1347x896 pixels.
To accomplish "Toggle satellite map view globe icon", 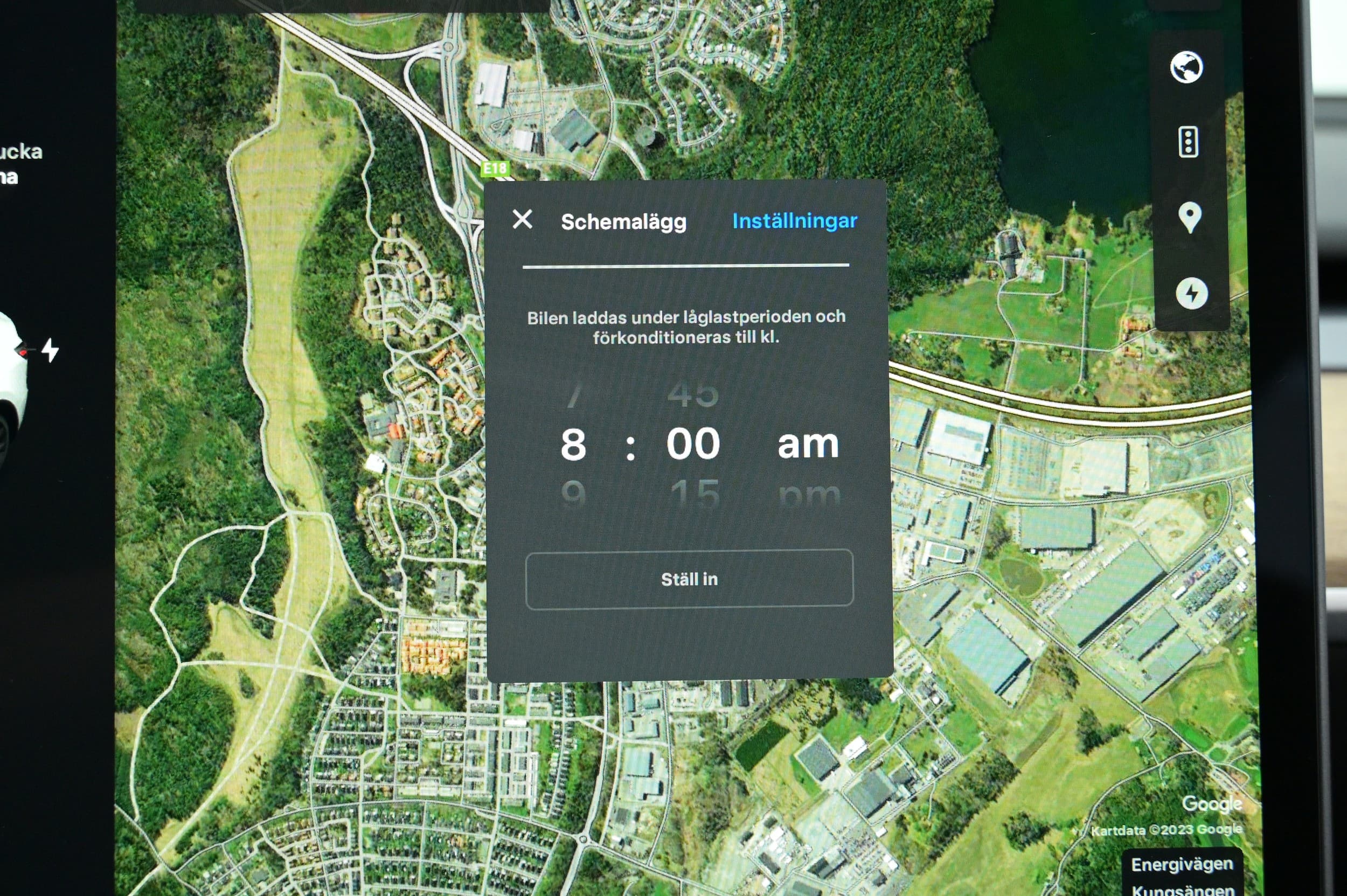I will (x=1186, y=67).
